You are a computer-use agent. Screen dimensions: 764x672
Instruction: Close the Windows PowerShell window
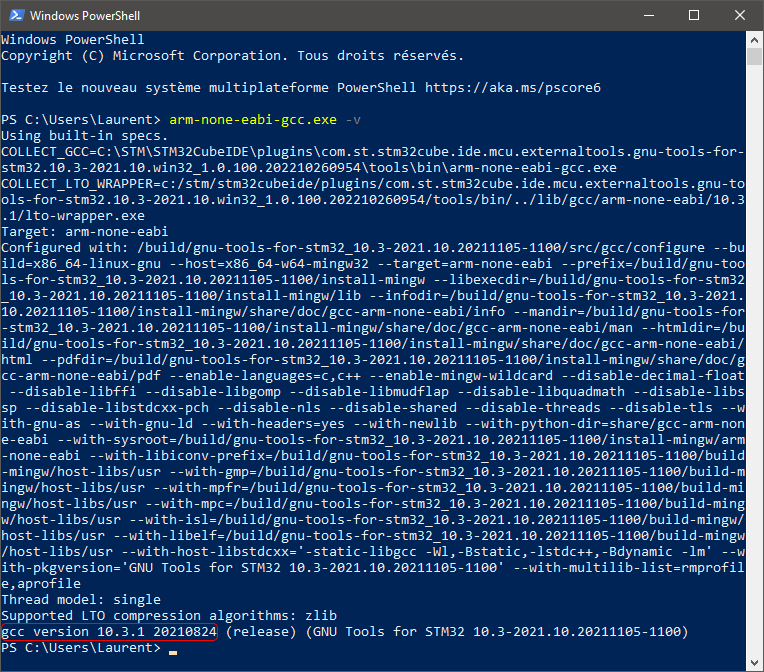point(739,15)
